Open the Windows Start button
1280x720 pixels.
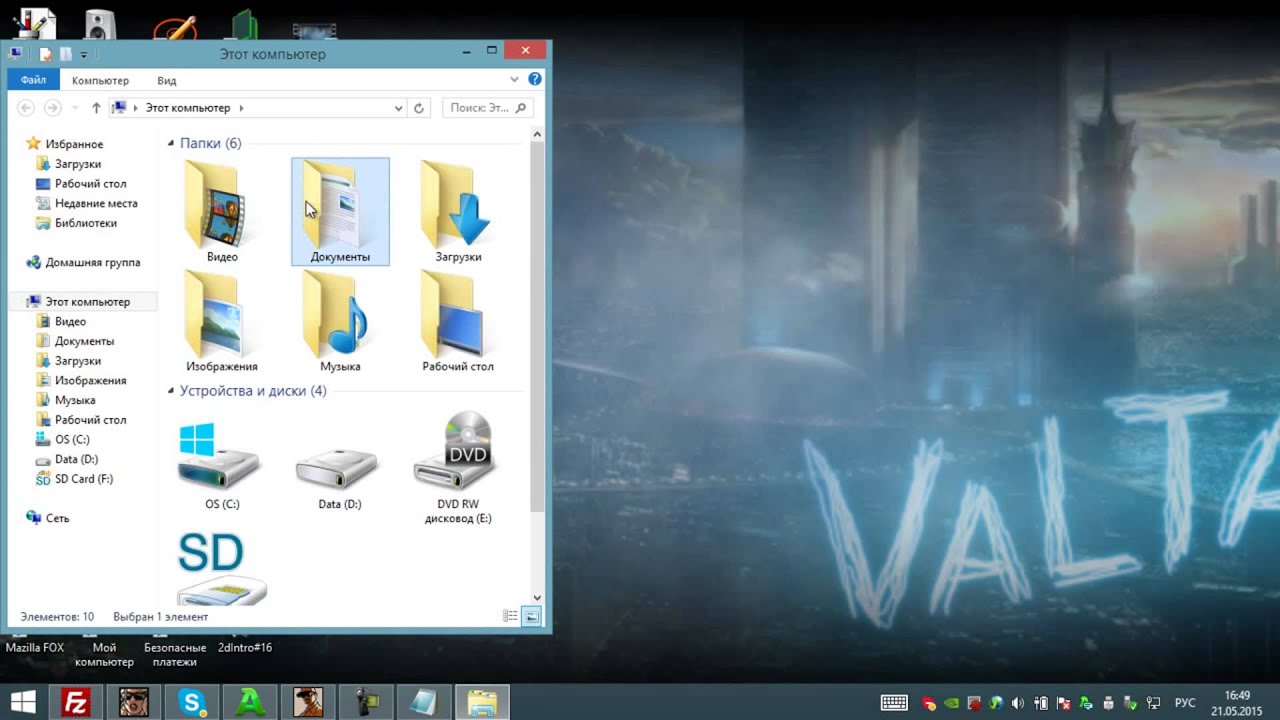[24, 702]
